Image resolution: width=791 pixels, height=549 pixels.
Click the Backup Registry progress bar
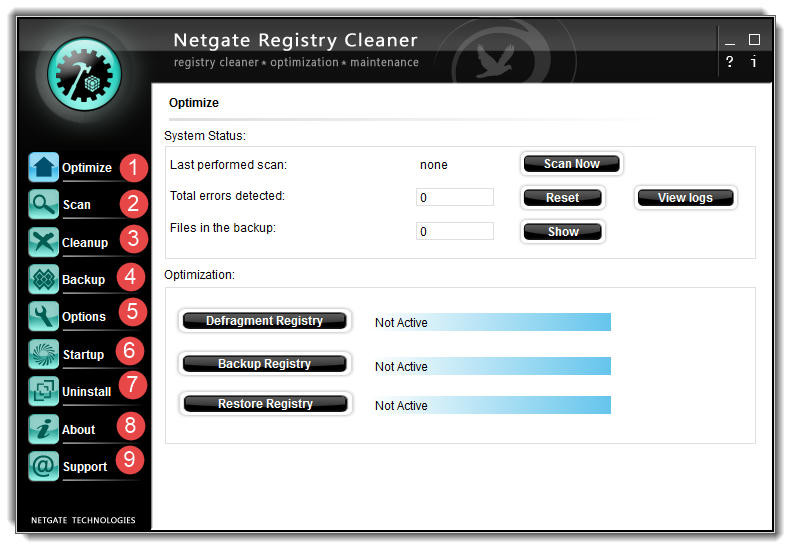click(492, 366)
